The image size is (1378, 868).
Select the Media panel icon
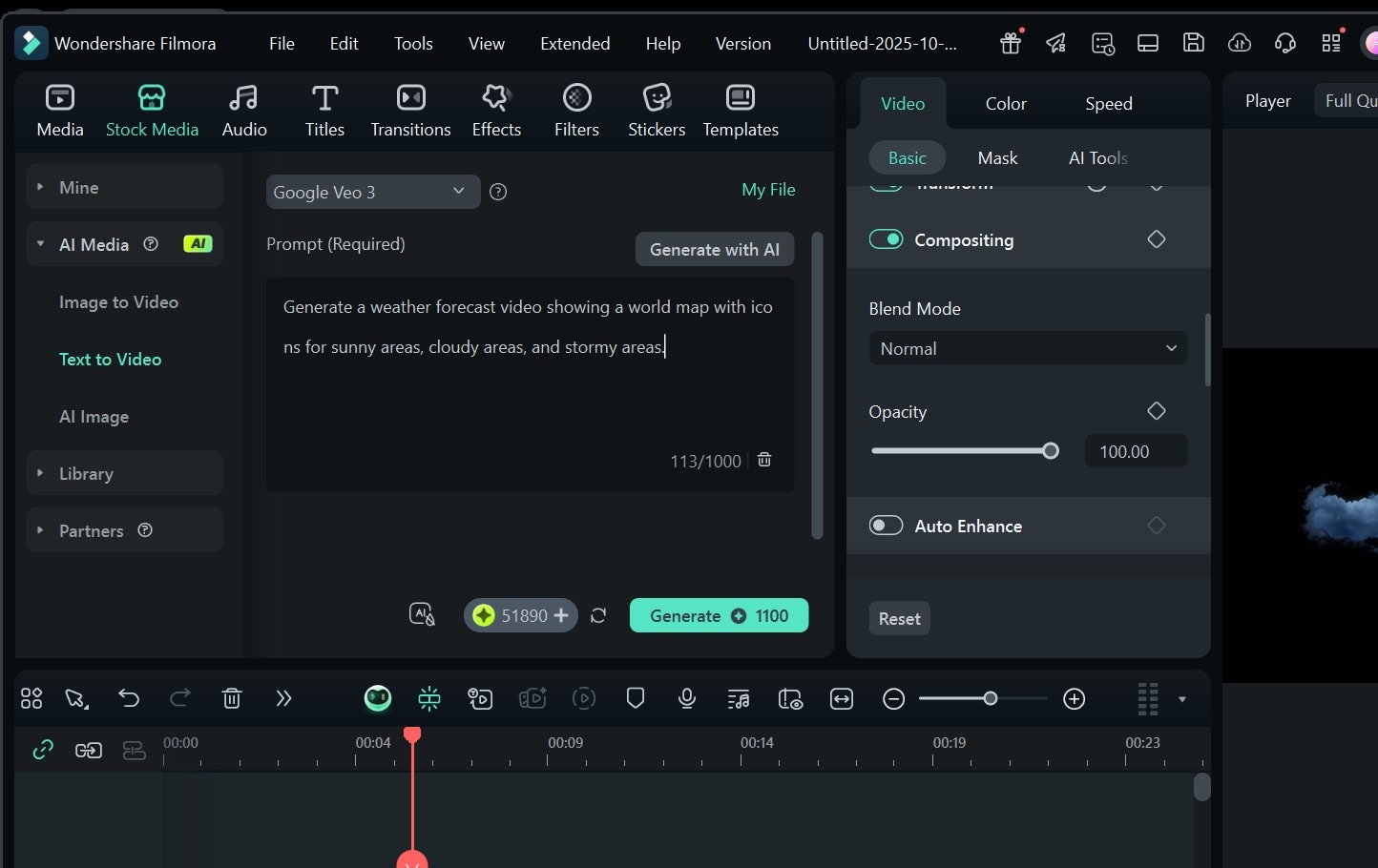coord(59,108)
